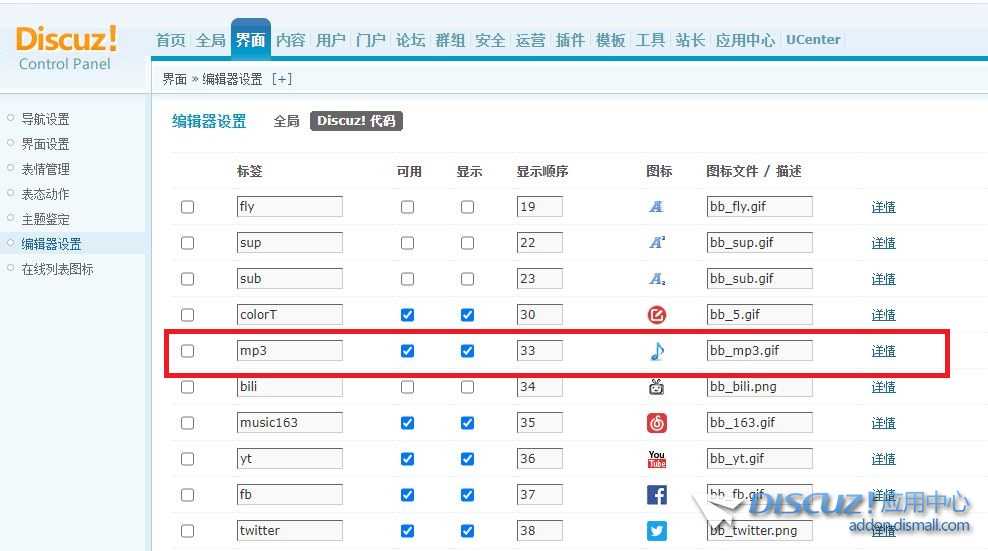Viewport: 988px width, 551px height.
Task: Uncheck 显示 for fb tag
Action: (468, 495)
